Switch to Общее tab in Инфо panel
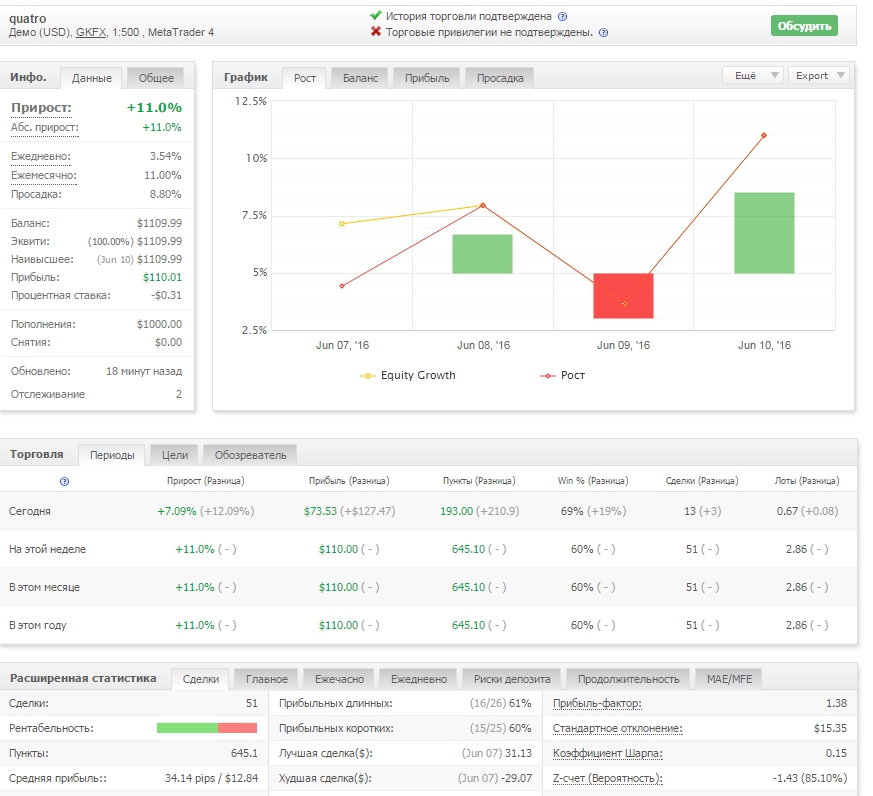This screenshot has width=873, height=796. pos(156,78)
